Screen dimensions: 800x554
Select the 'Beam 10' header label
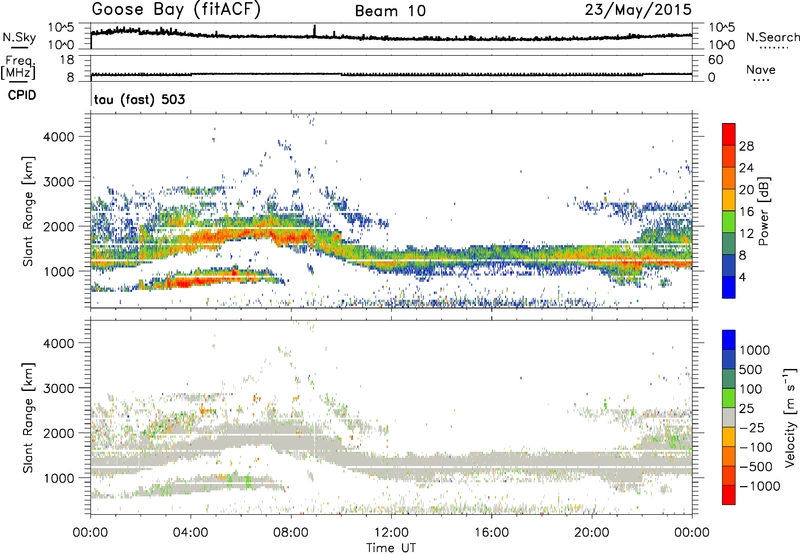coord(390,11)
